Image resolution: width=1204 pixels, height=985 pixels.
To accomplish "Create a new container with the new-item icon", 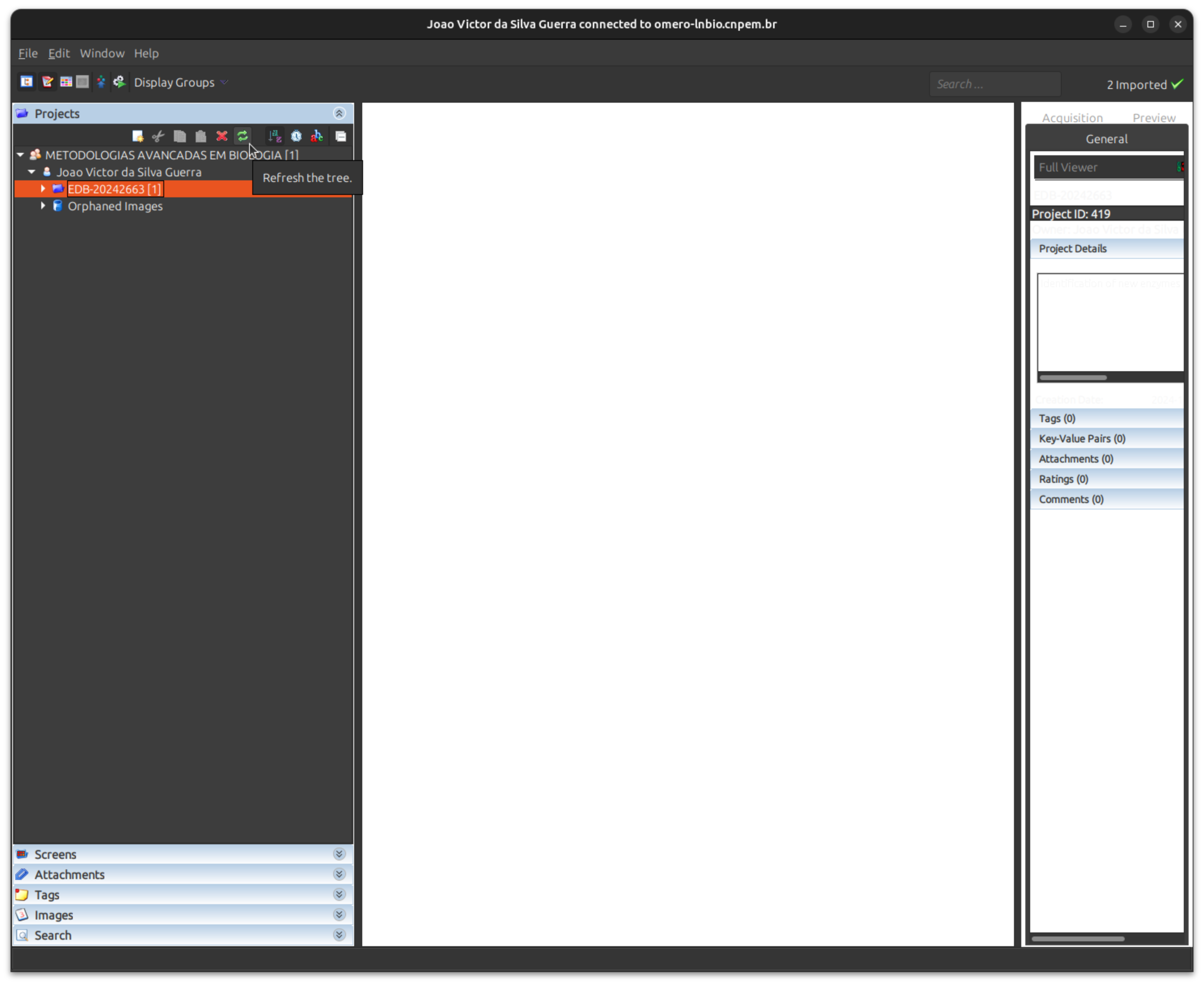I will (137, 136).
